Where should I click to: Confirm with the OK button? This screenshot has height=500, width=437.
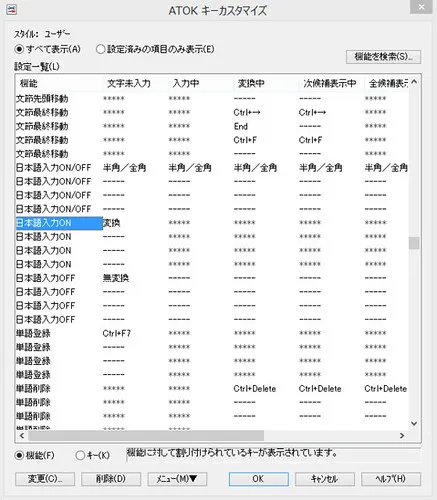[259, 479]
